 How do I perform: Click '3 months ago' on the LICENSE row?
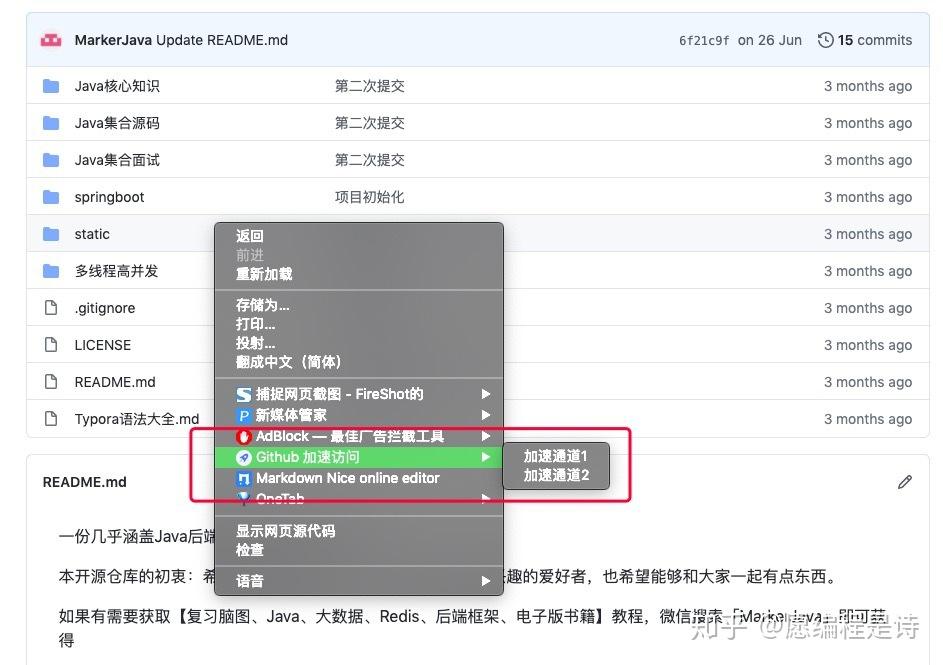[868, 345]
